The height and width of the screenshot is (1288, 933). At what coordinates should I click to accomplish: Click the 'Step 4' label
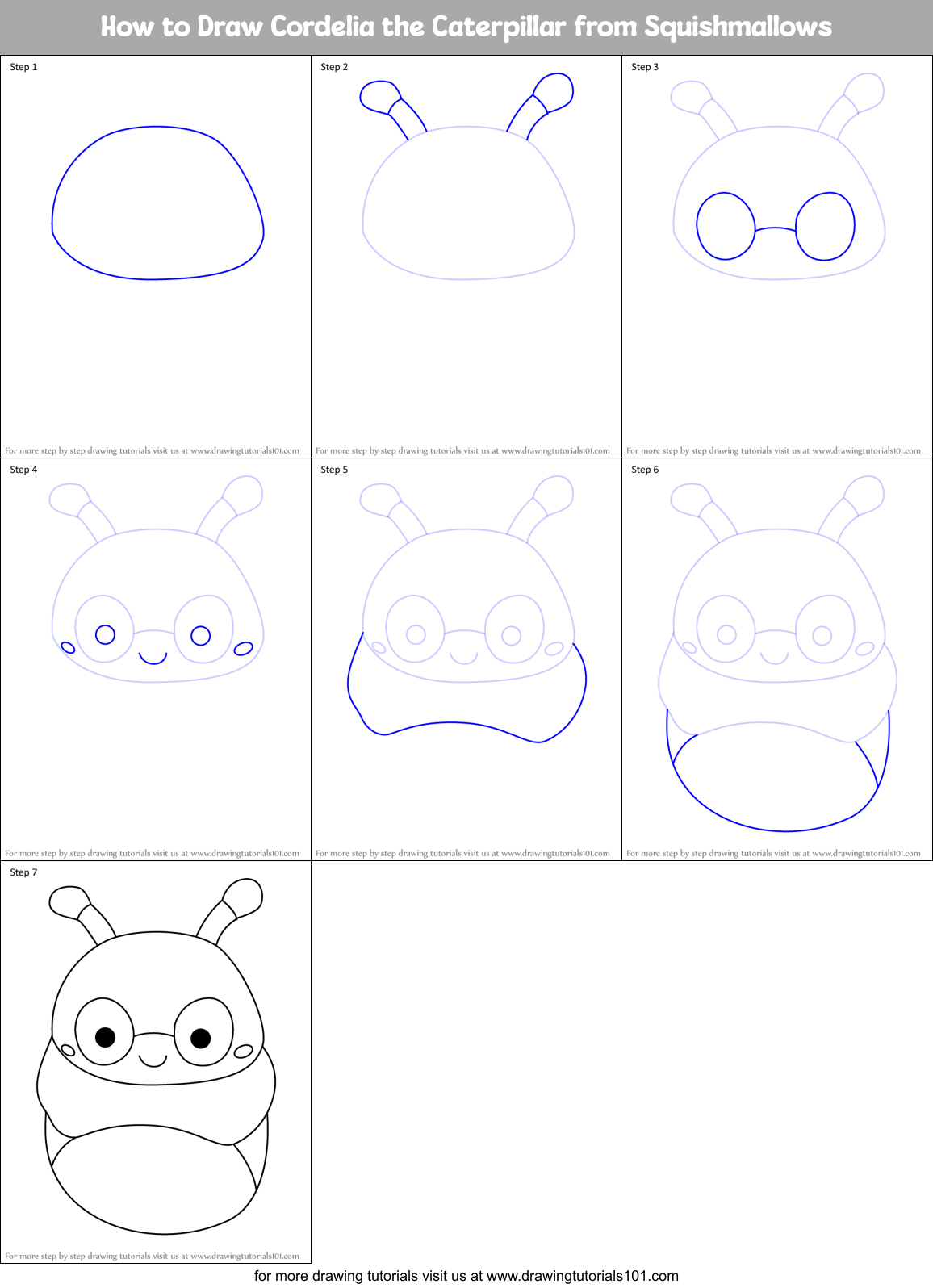pos(23,470)
